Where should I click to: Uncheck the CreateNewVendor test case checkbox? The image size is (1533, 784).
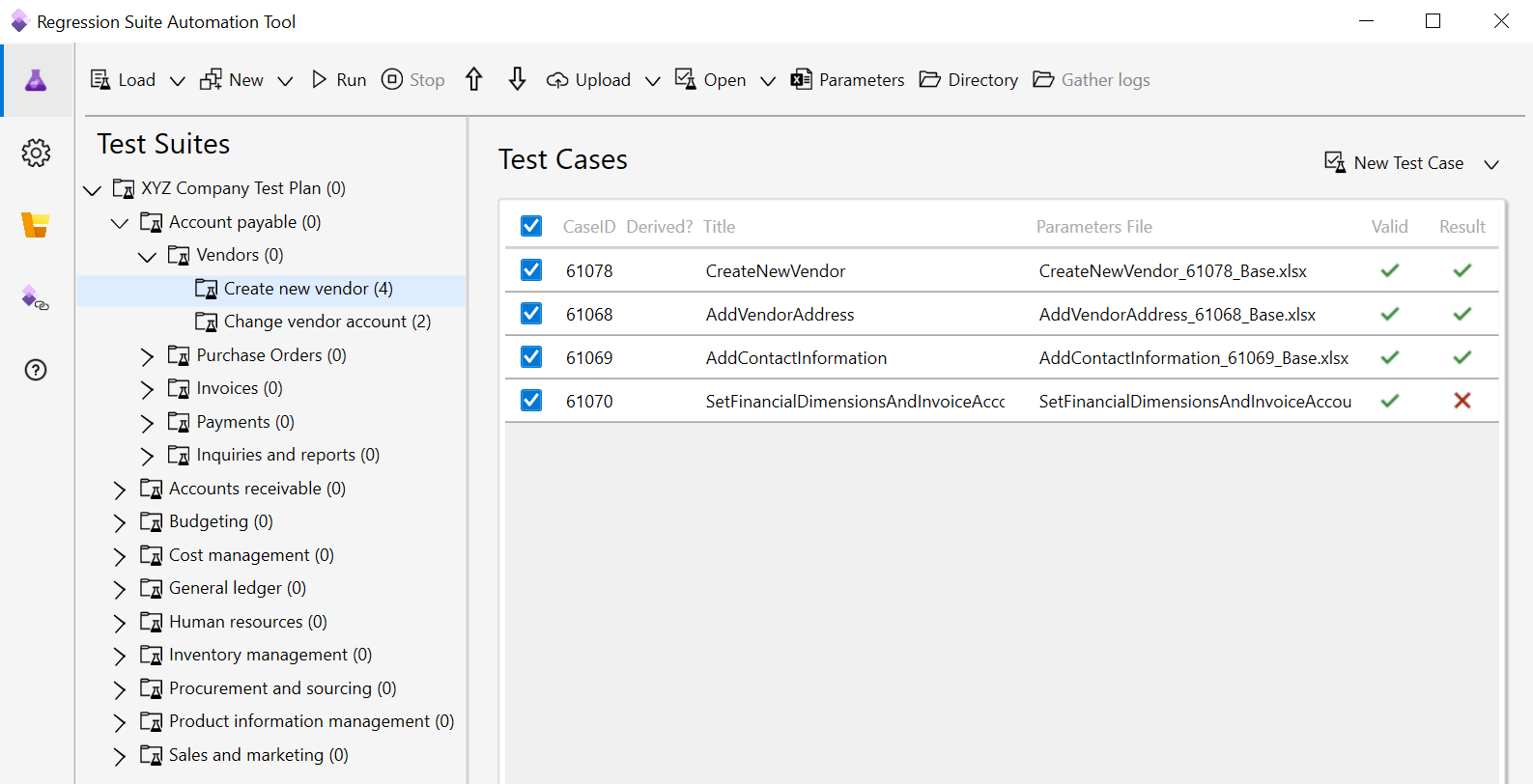coord(531,270)
